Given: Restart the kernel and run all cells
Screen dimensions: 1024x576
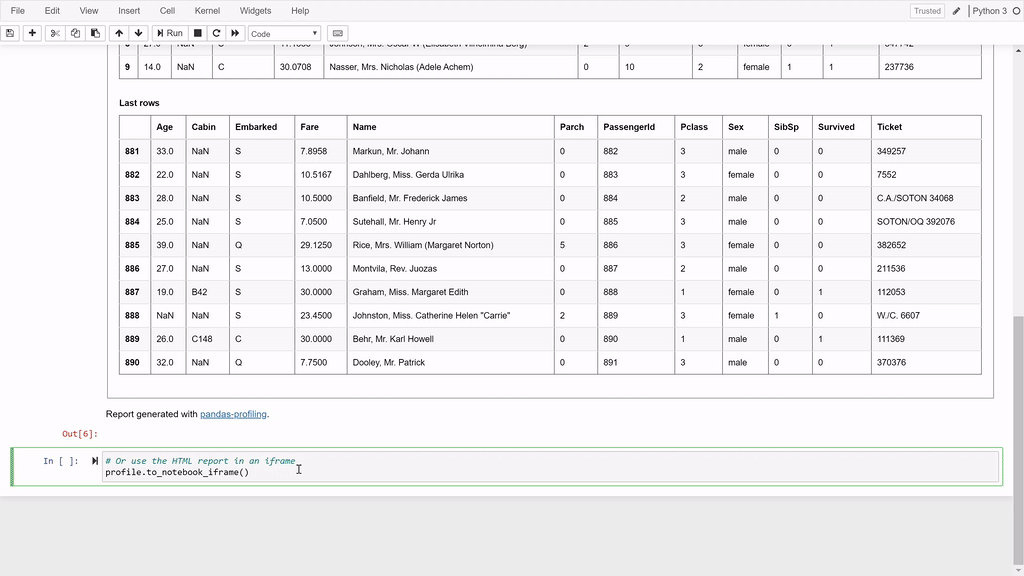Looking at the screenshot, I should tap(236, 32).
